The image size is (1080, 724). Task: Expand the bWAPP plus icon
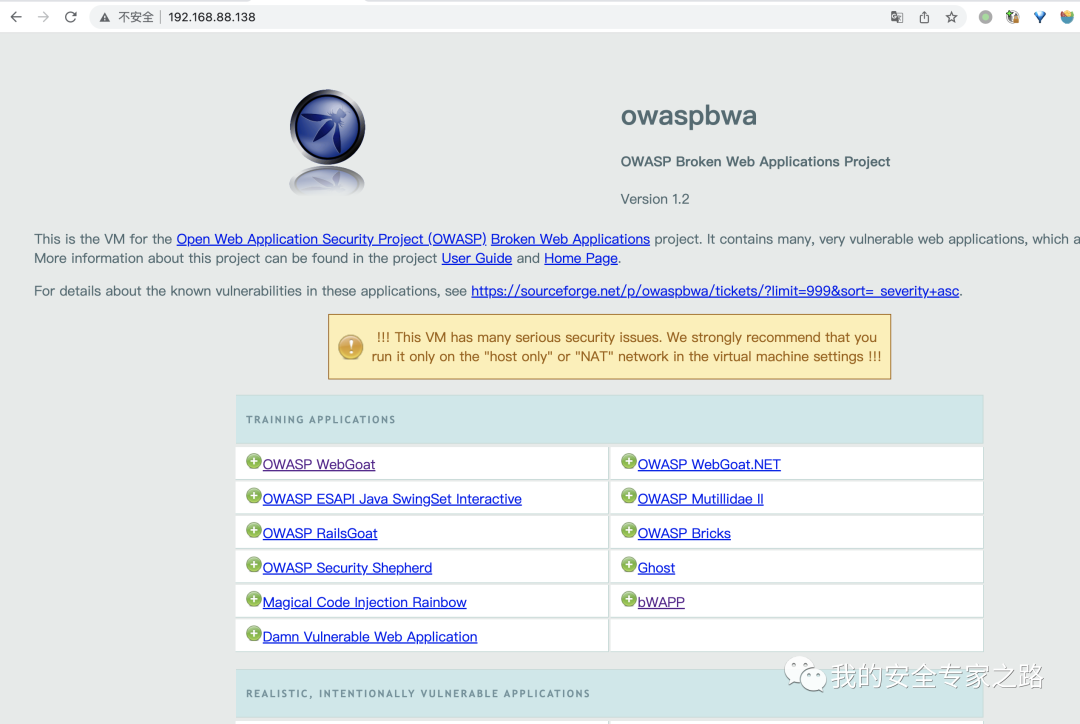[628, 599]
